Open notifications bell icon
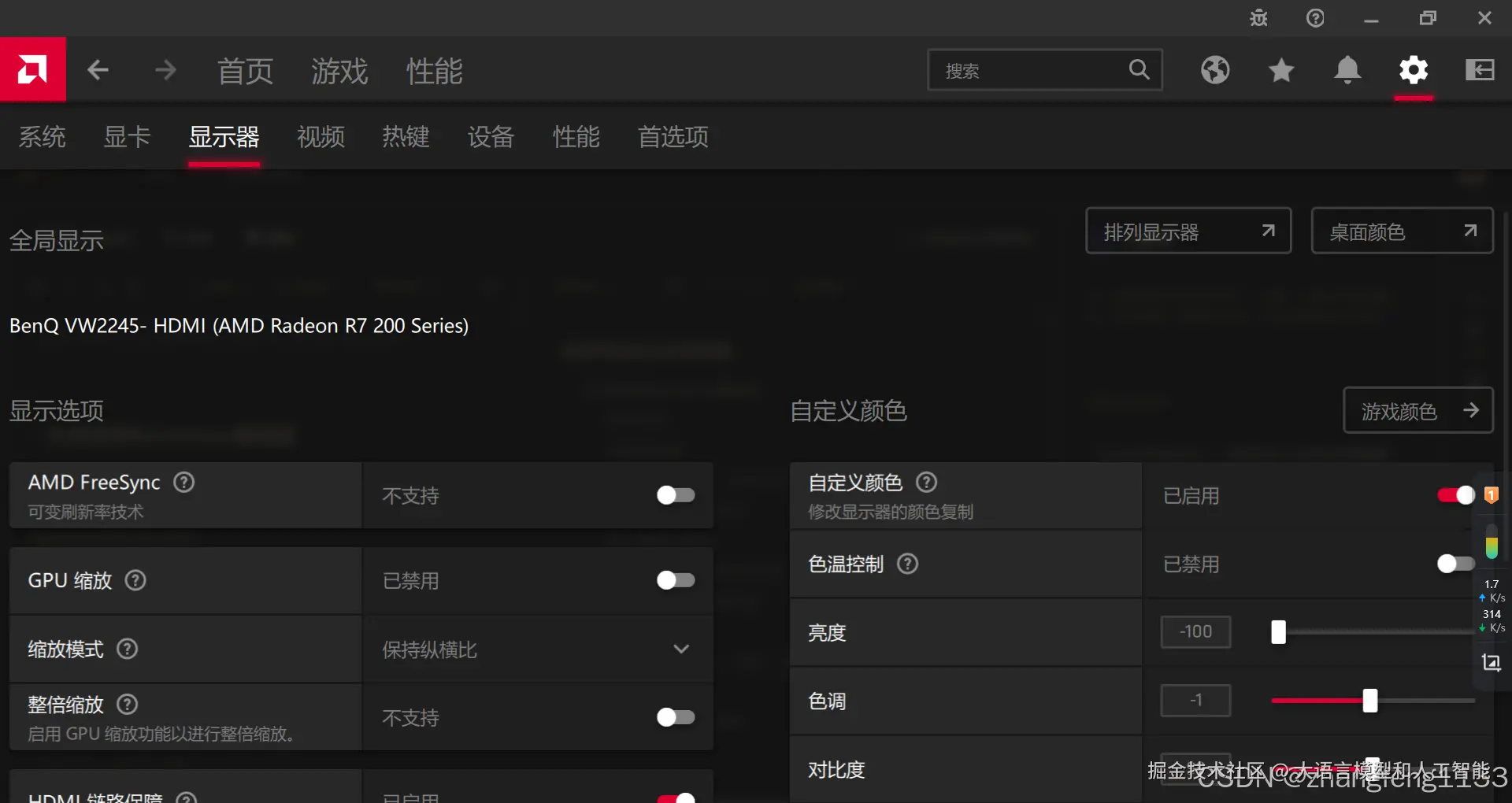This screenshot has height=803, width=1512. [1347, 70]
